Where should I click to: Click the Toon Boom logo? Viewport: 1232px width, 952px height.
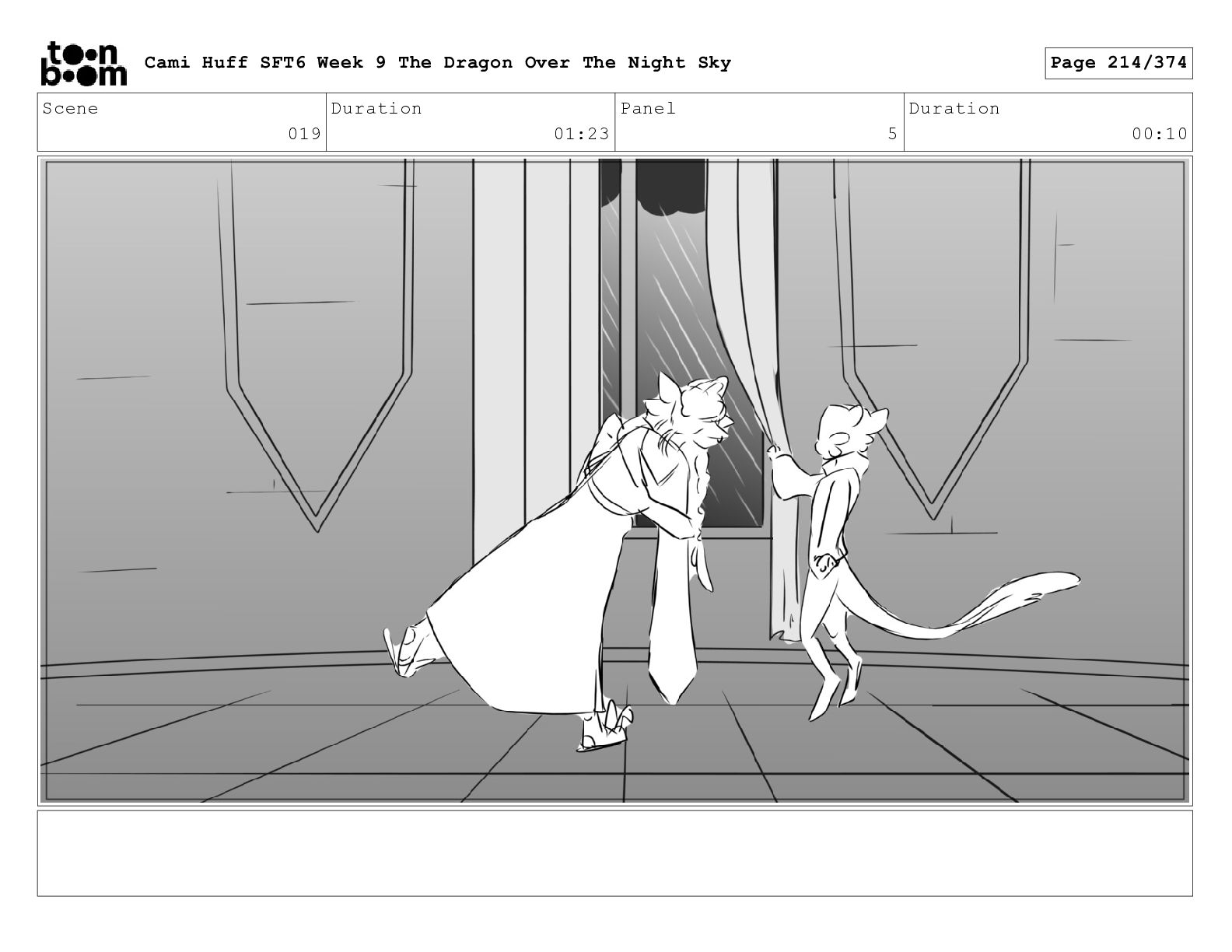(x=83, y=63)
